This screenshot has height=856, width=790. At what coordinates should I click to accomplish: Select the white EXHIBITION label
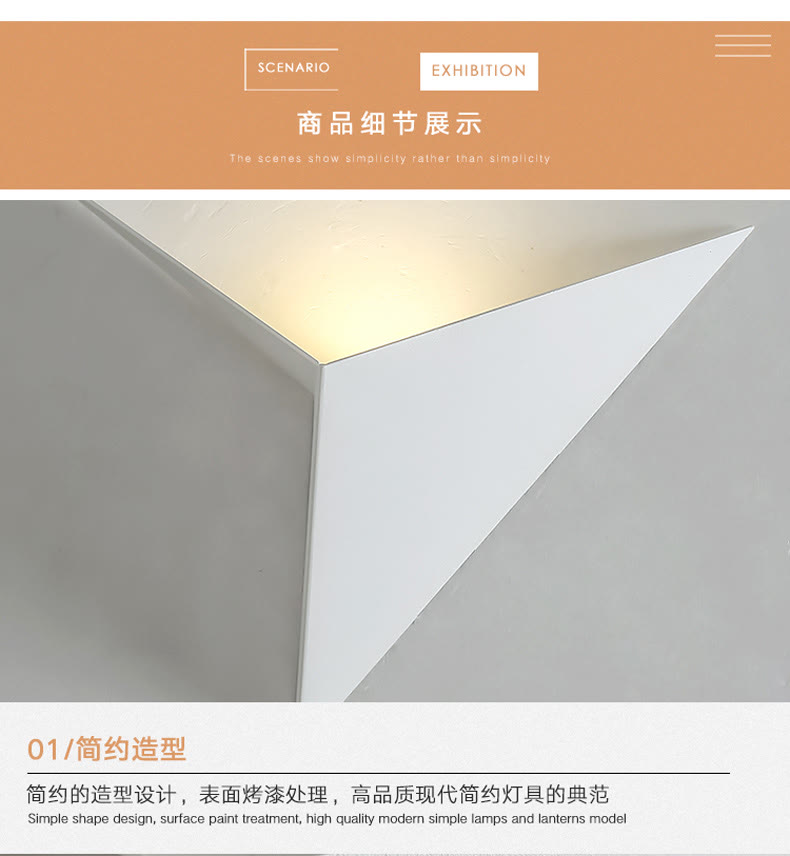coord(479,71)
